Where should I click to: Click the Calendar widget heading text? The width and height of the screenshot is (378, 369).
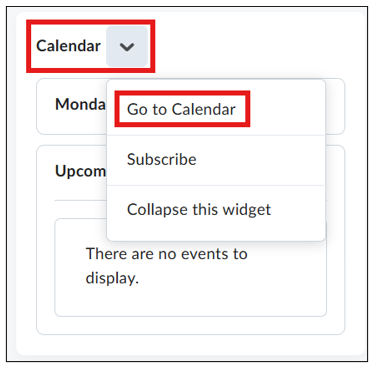coord(68,46)
